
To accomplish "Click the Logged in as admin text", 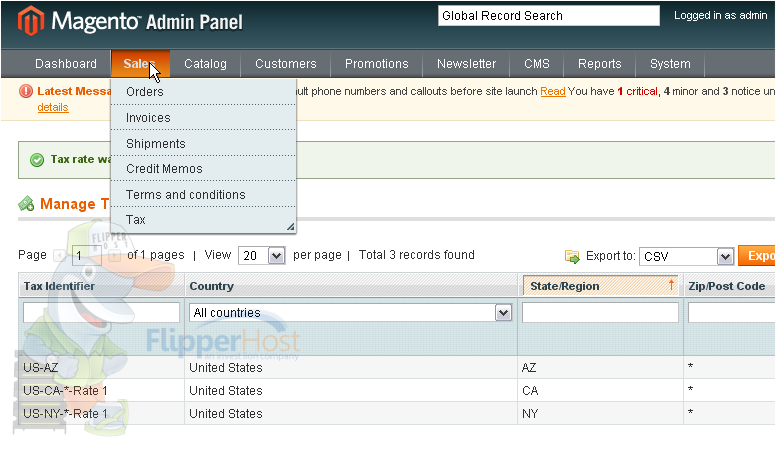I will click(x=721, y=15).
